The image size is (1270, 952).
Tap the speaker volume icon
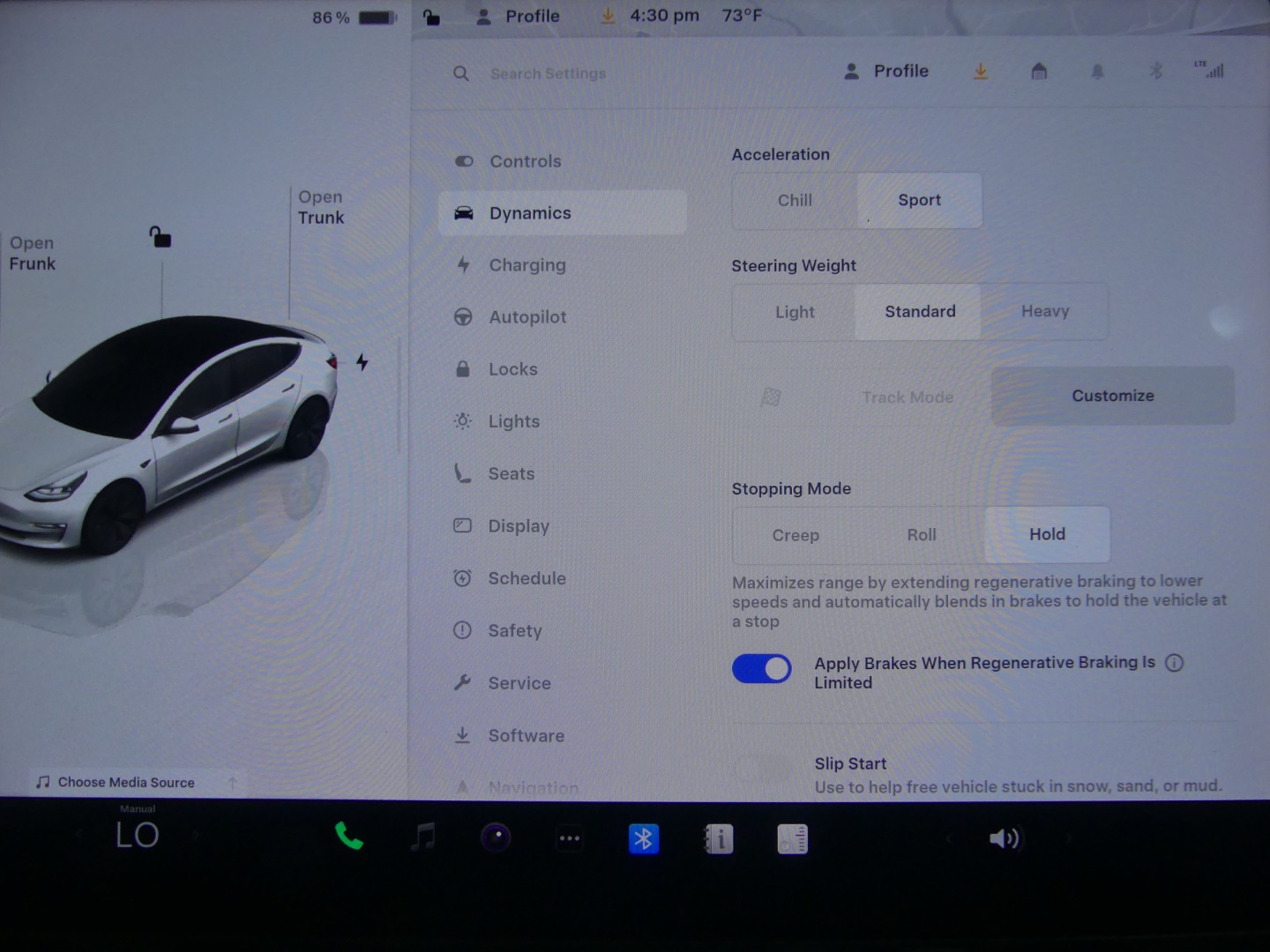pyautogui.click(x=1004, y=838)
